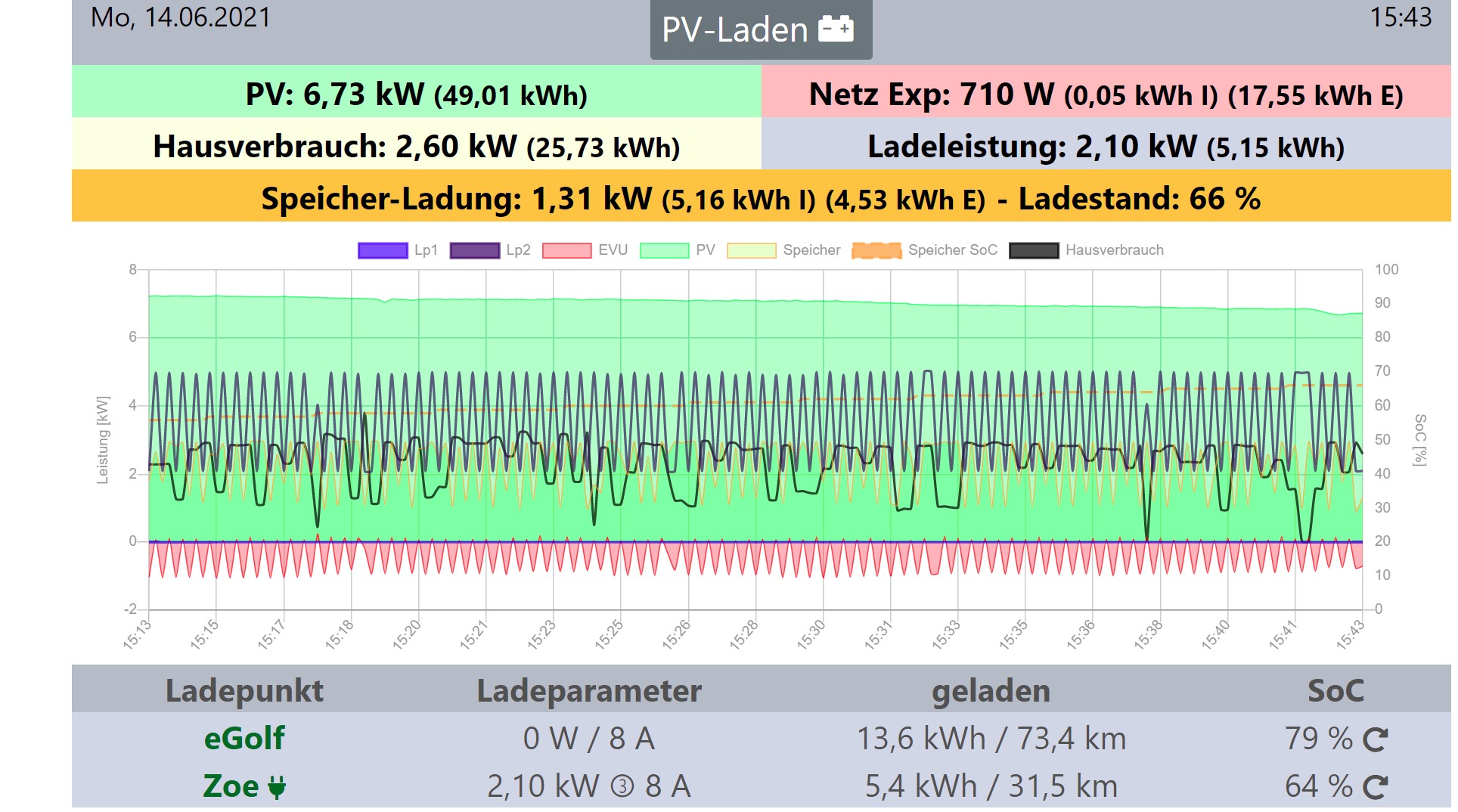This screenshot has width=1458, height=812.
Task: Refresh the Zoe SoC value
Action: point(1374,787)
